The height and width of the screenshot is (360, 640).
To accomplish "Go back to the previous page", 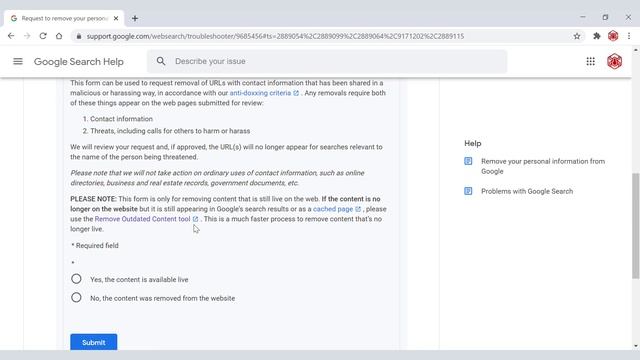I will [11, 36].
